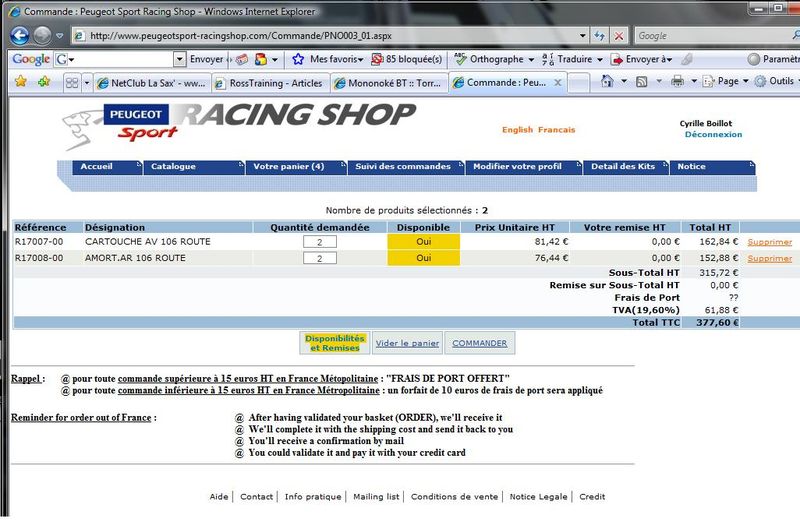The image size is (800, 529).
Task: Close the Commande tab with its X
Action: click(x=558, y=82)
